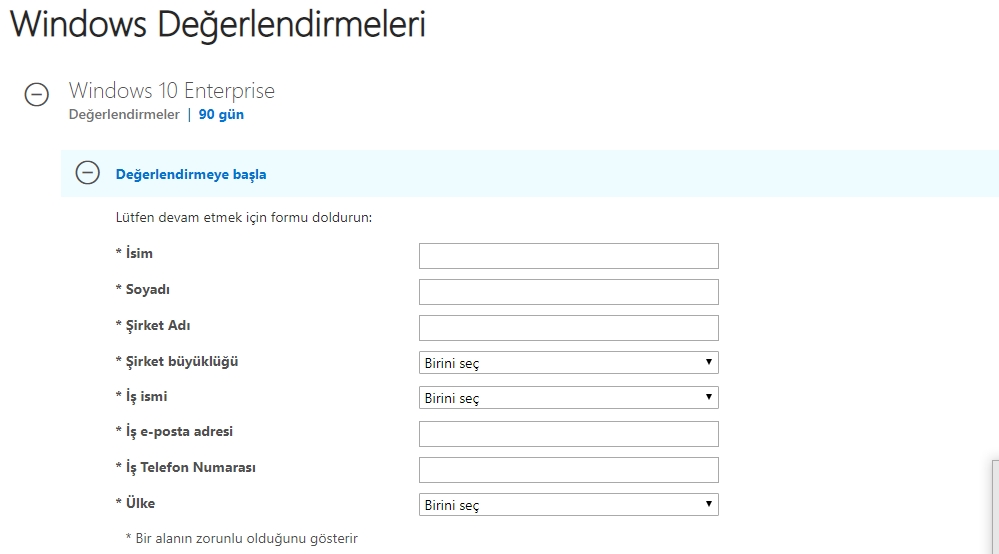The height and width of the screenshot is (554, 999).
Task: Click the 90 gün link
Action: (x=221, y=115)
